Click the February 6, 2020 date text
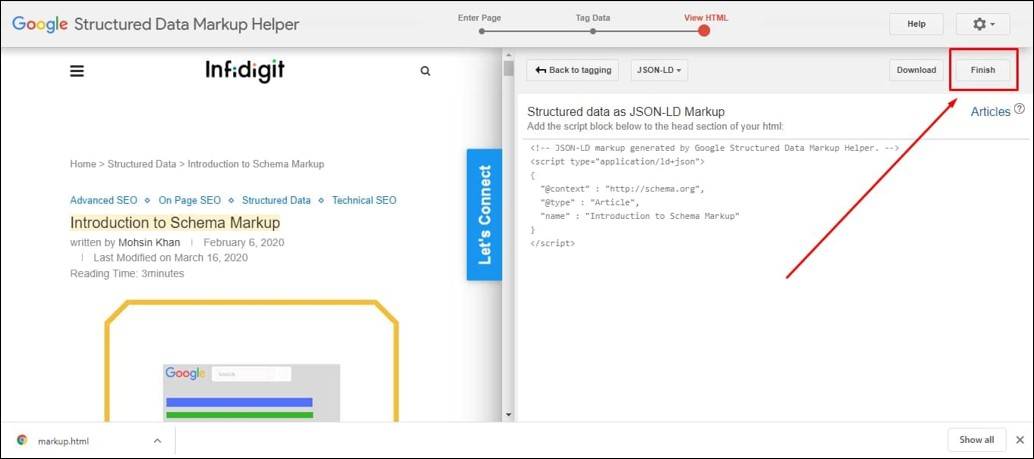This screenshot has height=459, width=1034. [x=243, y=242]
